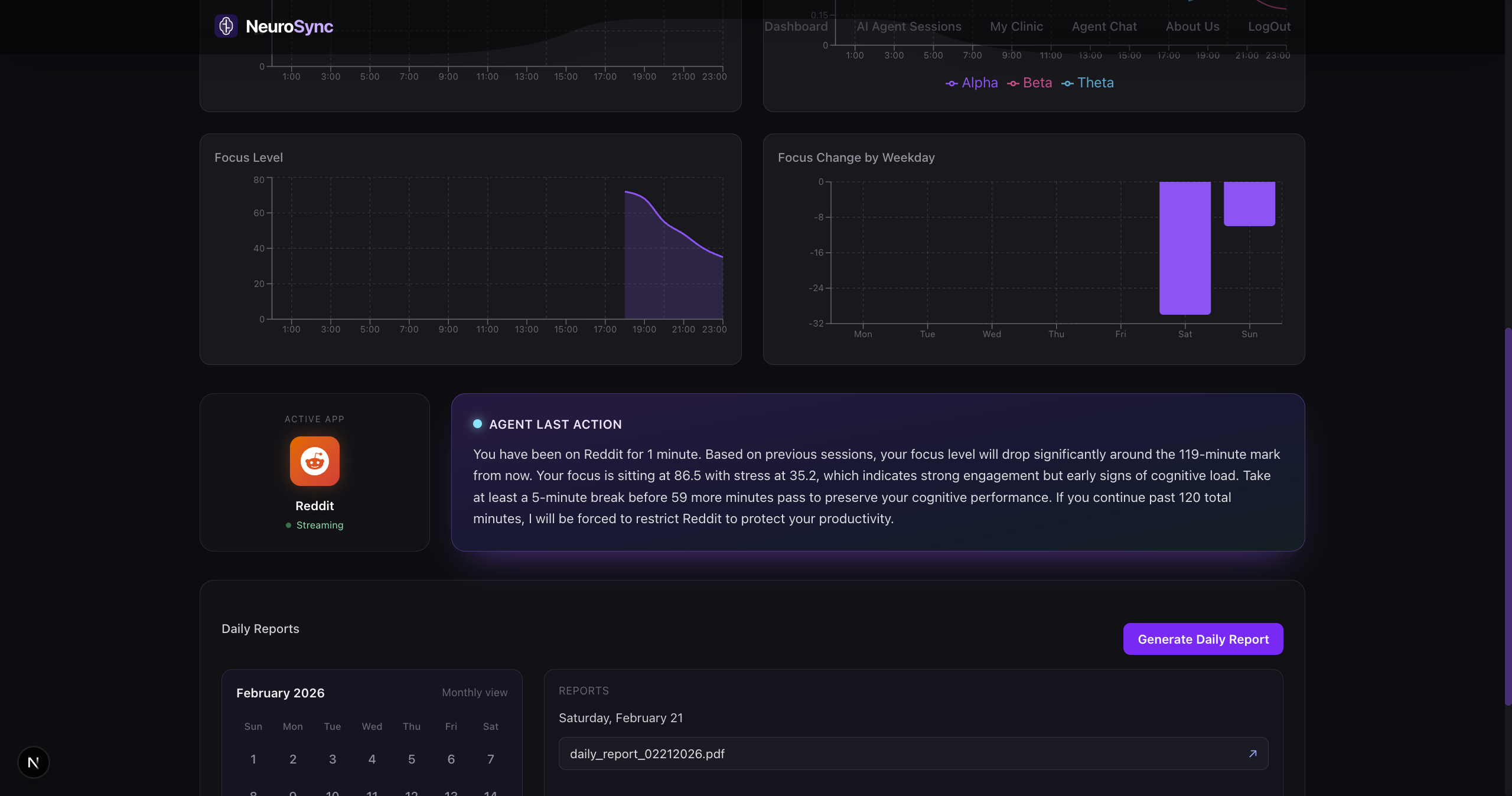
Task: Go to My Clinic page
Action: point(1016,27)
